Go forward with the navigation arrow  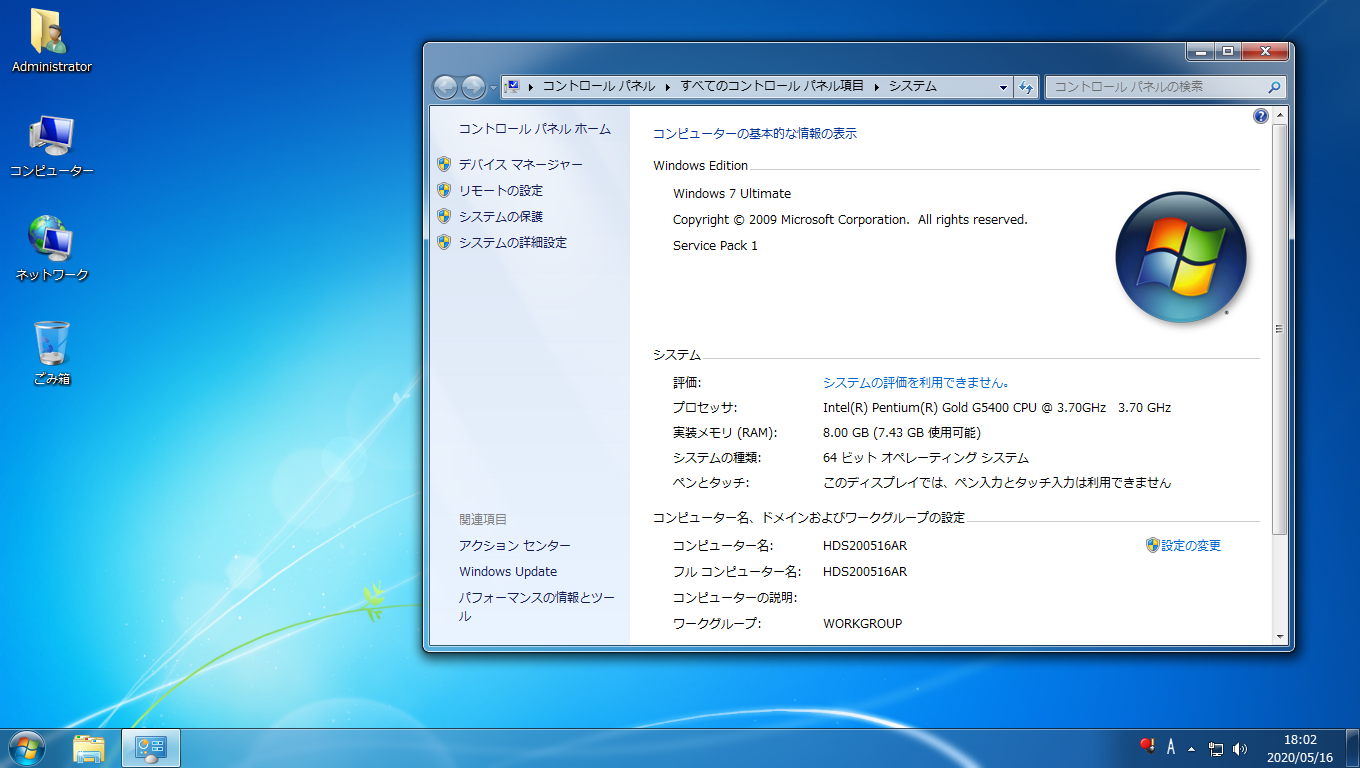pyautogui.click(x=473, y=87)
